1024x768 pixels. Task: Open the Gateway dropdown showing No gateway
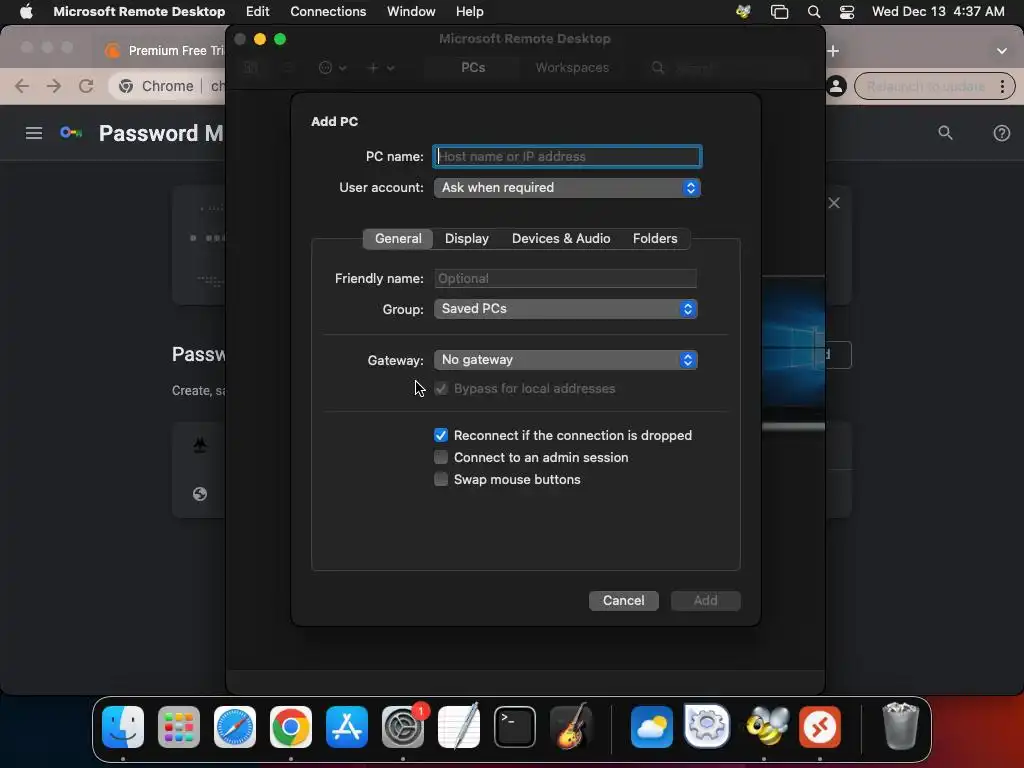pyautogui.click(x=566, y=360)
